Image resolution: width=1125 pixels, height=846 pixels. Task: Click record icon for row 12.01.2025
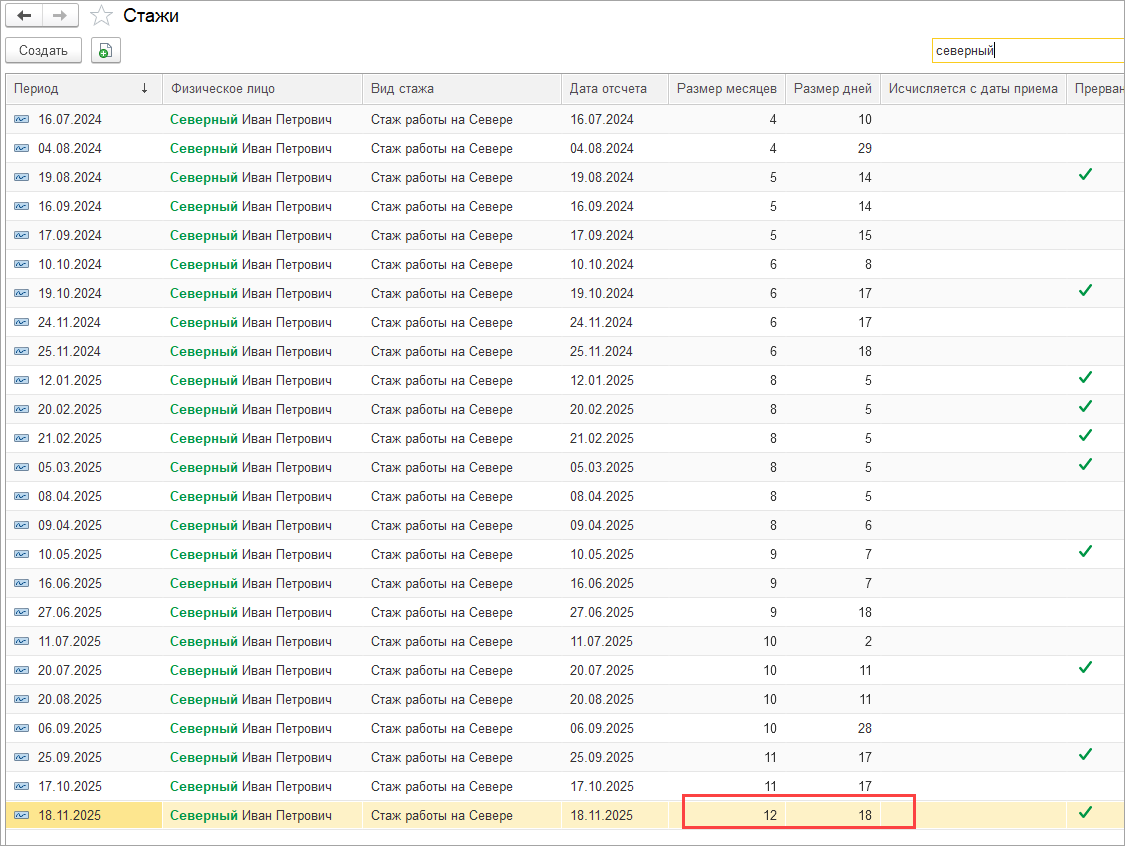point(22,381)
